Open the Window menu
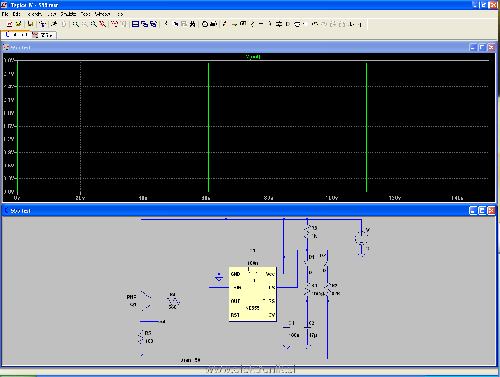Screen dimensions: 500x377 (x=102, y=14)
